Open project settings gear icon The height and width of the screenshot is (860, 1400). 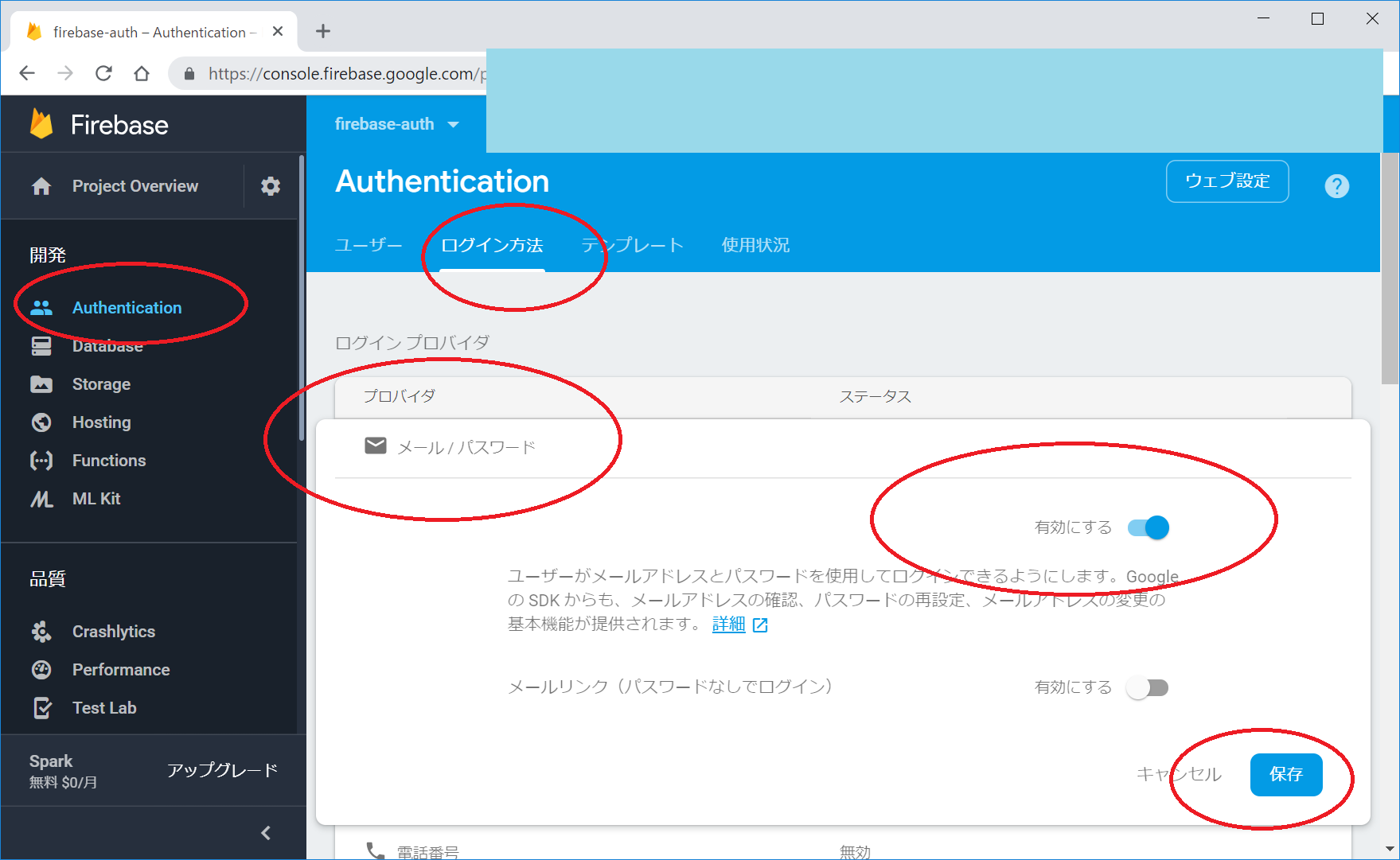pos(271,186)
